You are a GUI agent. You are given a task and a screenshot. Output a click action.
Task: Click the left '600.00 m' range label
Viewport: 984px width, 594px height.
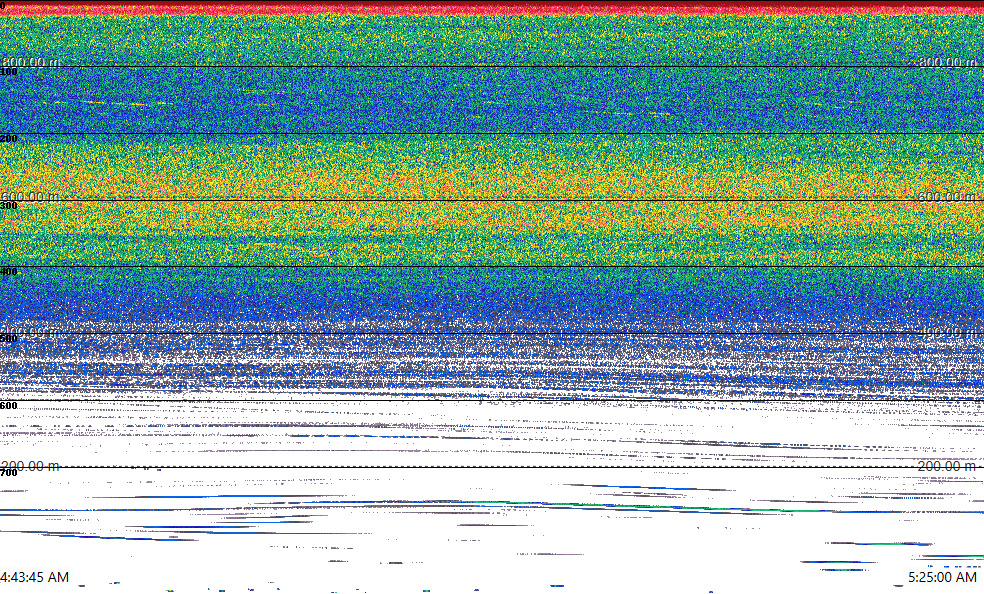(x=31, y=196)
